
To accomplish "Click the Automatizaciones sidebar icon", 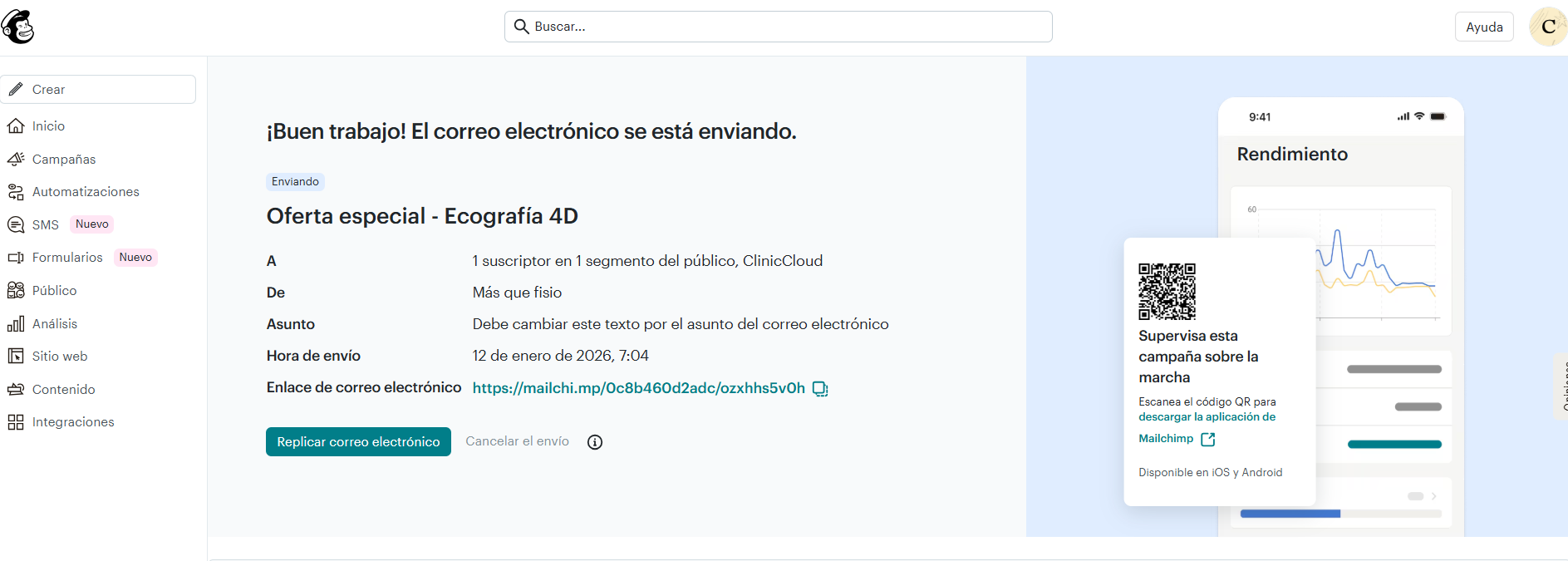I will (x=16, y=192).
